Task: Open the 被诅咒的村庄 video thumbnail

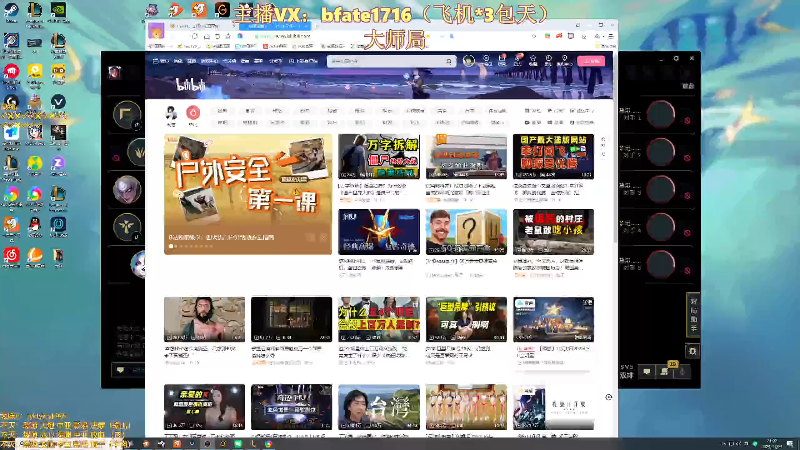Action: (x=553, y=231)
